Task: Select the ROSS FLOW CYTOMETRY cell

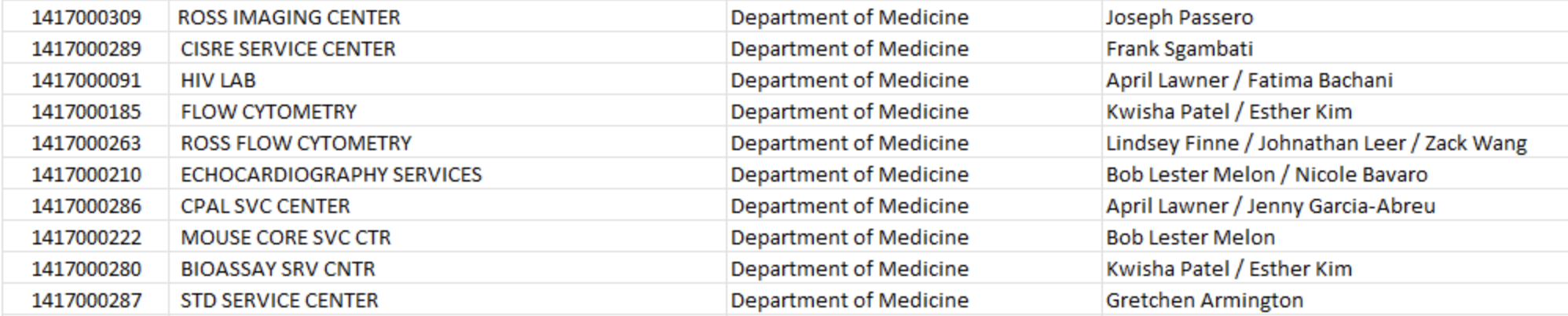Action: (x=296, y=143)
